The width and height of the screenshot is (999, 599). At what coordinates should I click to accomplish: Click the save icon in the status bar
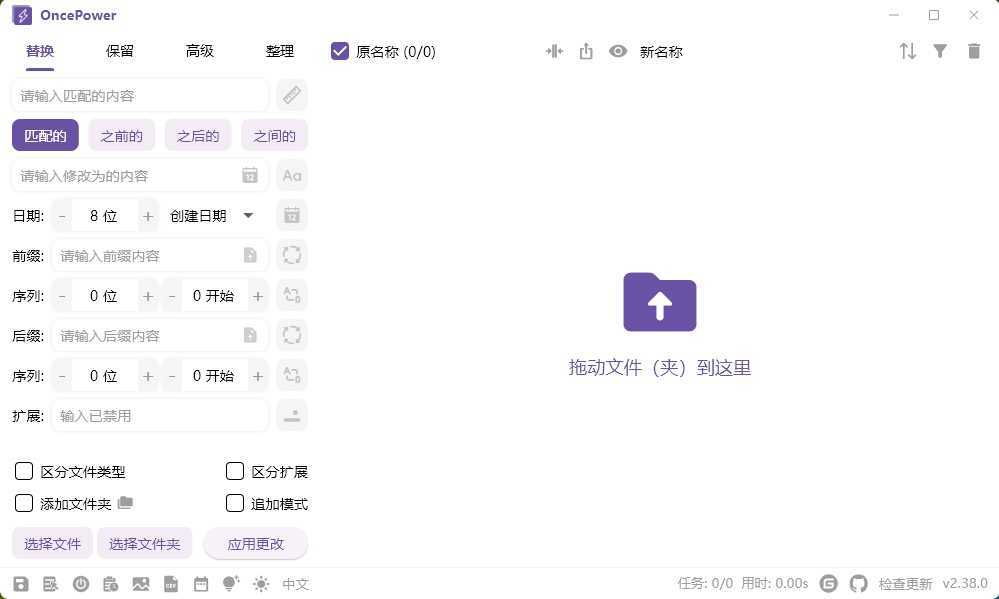coord(20,584)
